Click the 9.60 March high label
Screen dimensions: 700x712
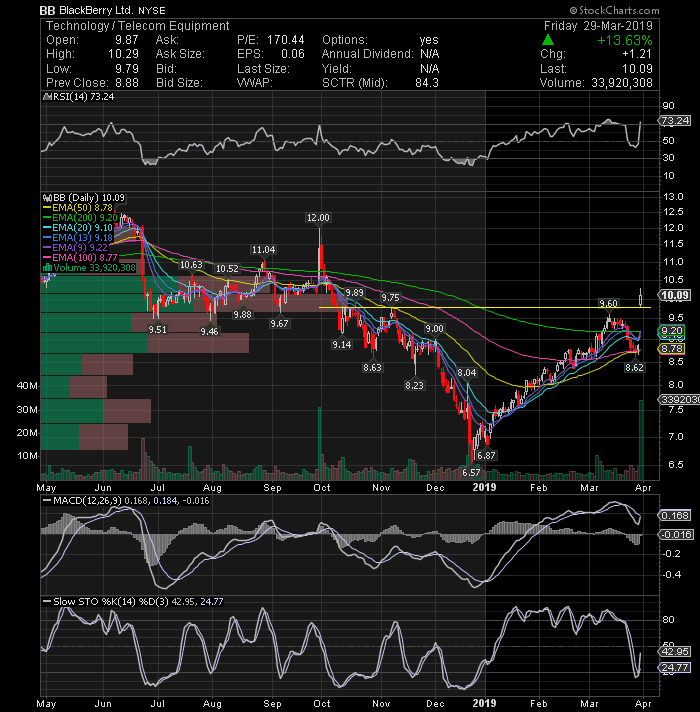click(x=608, y=303)
